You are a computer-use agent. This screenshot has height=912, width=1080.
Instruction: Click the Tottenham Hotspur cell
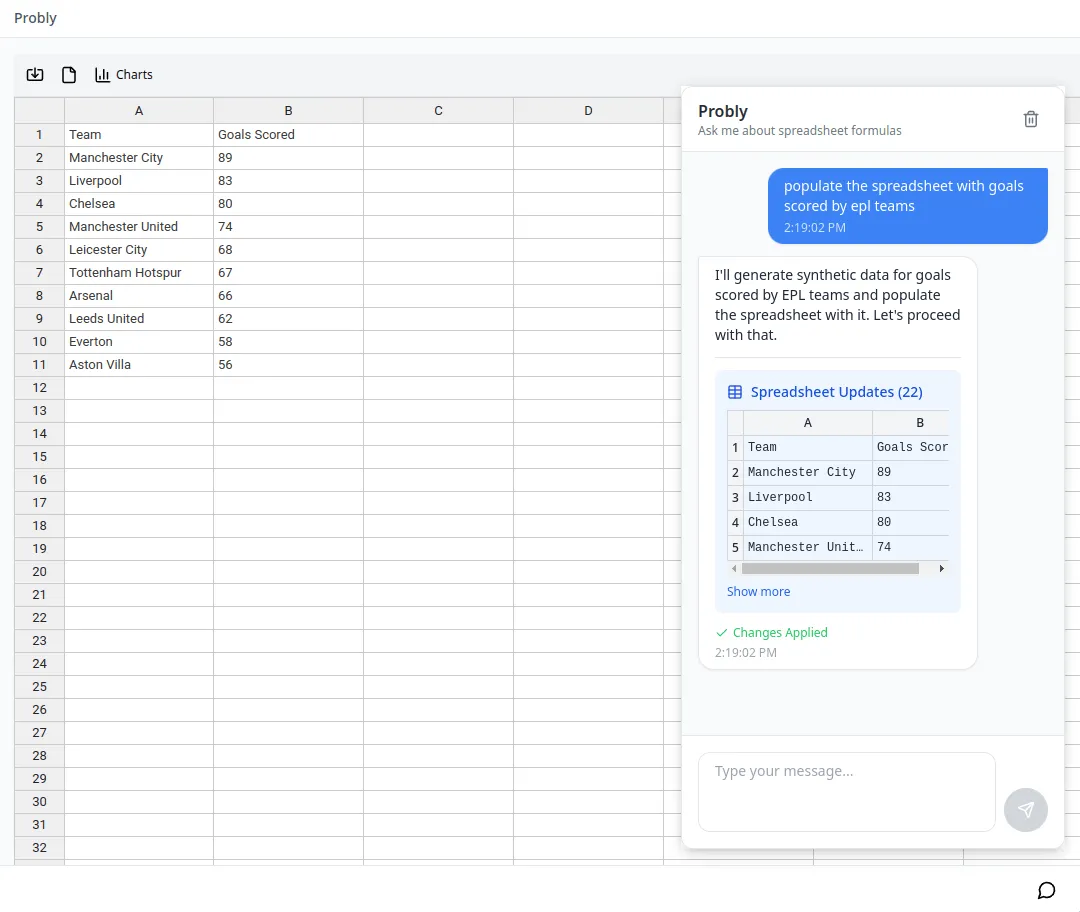click(x=139, y=273)
